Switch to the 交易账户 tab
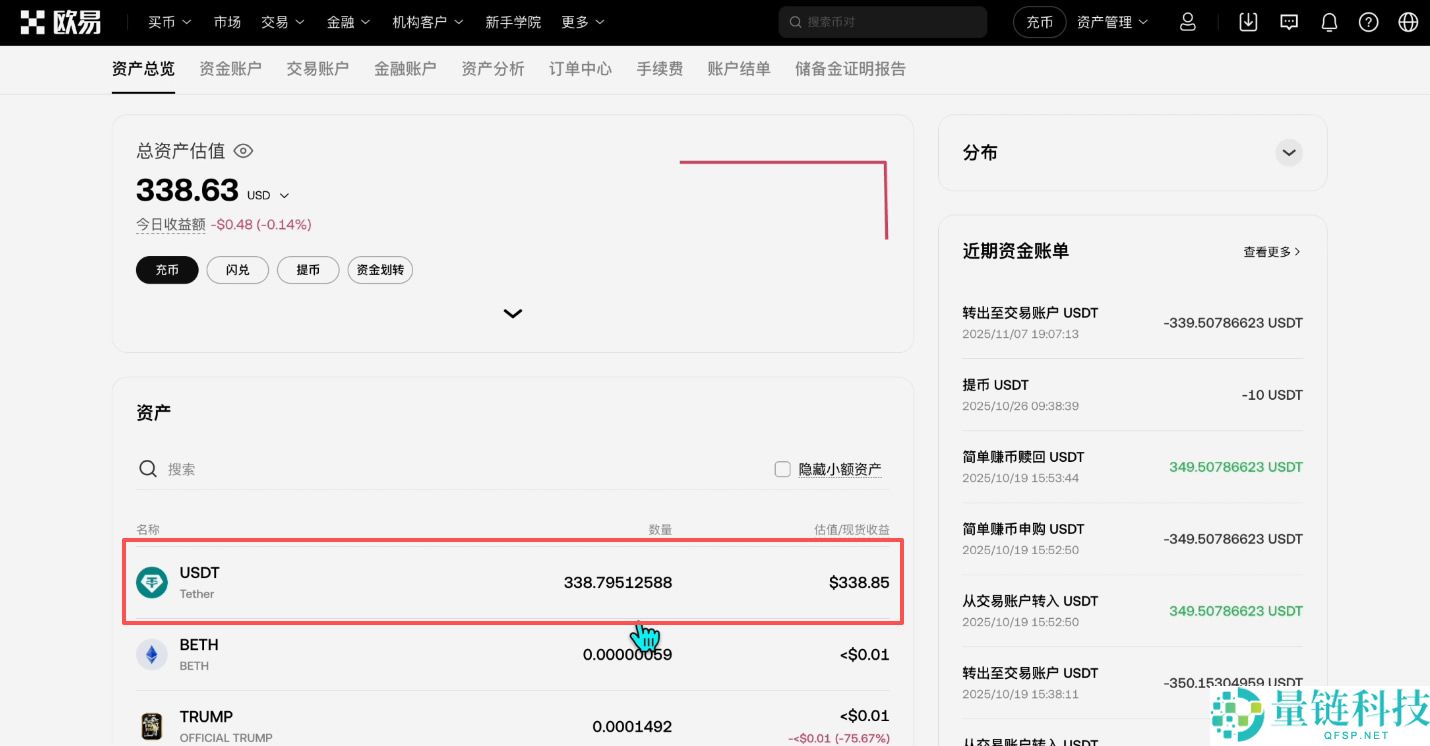Screen dimensions: 1430x746 click(x=317, y=69)
